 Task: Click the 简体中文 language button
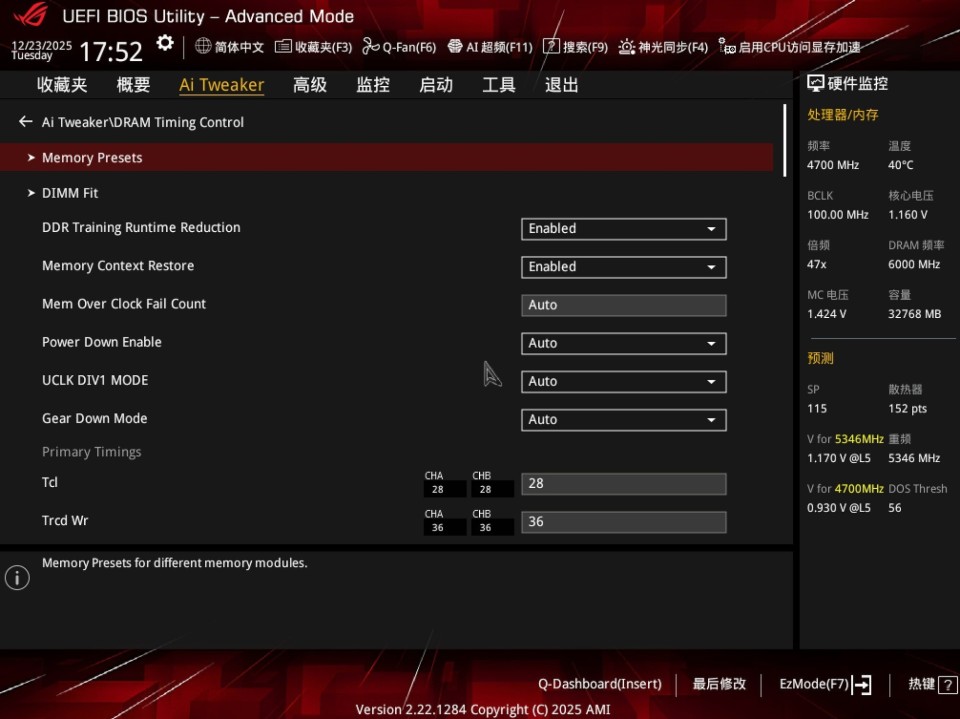coord(239,47)
